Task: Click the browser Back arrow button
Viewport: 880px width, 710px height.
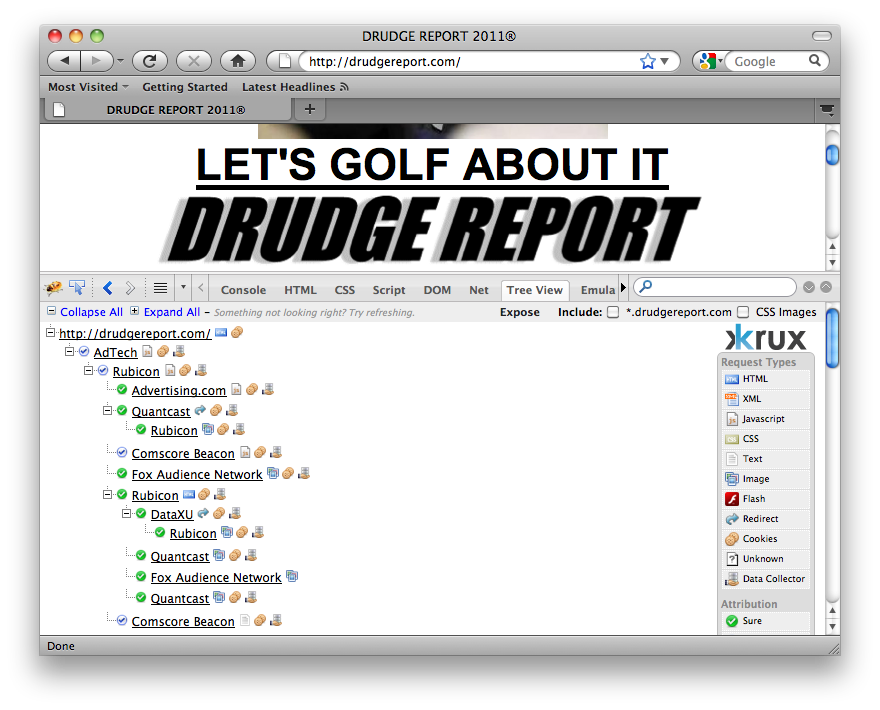Action: [65, 61]
